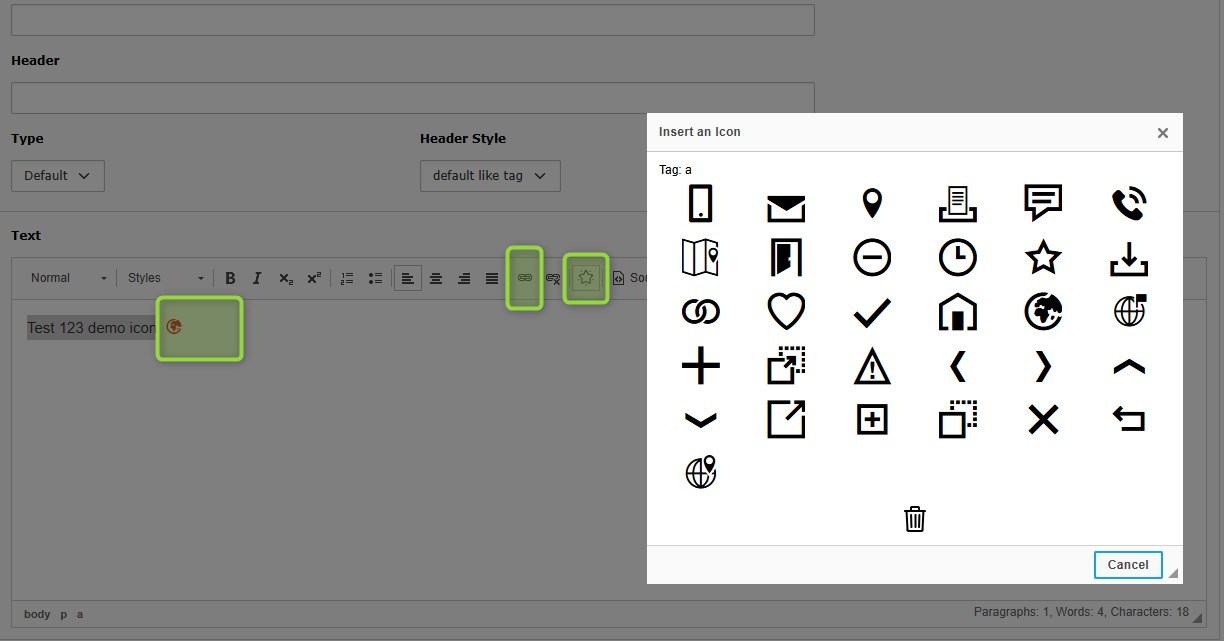Toggle italic formatting in editor toolbar
This screenshot has width=1224, height=641.
tap(257, 278)
